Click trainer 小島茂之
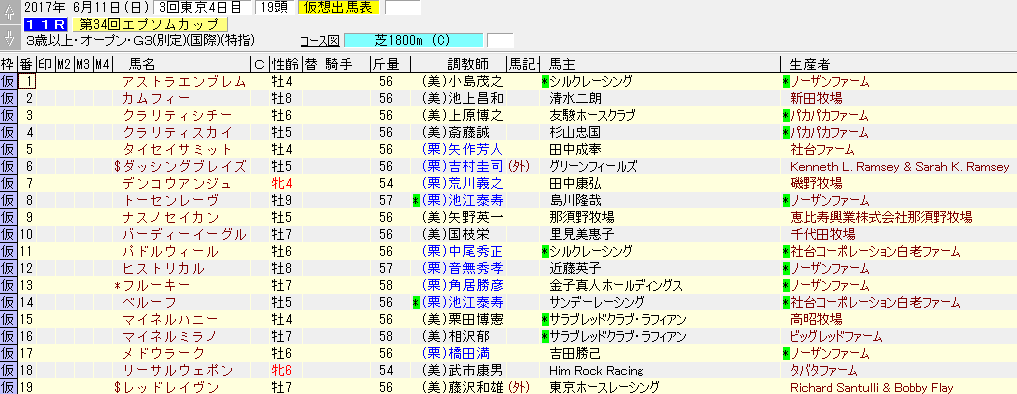This screenshot has height=394, width=1017. click(475, 82)
